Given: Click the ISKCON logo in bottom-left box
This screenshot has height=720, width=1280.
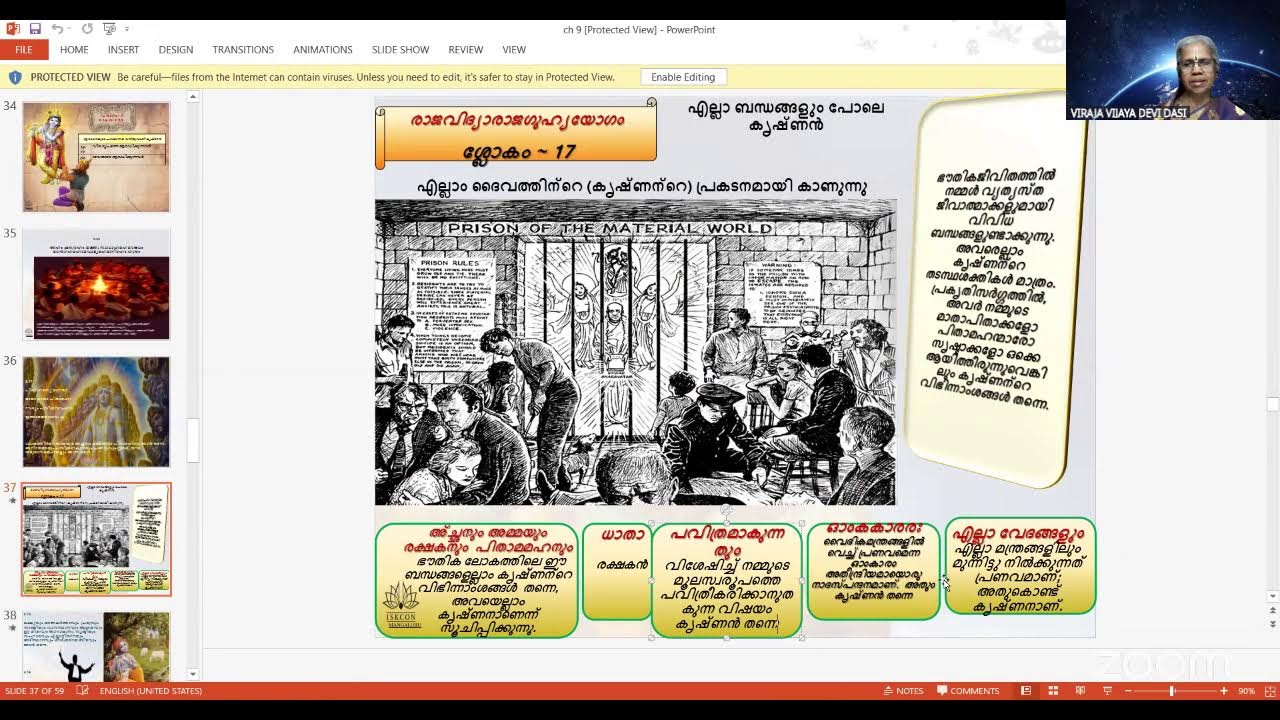Looking at the screenshot, I should pyautogui.click(x=402, y=606).
